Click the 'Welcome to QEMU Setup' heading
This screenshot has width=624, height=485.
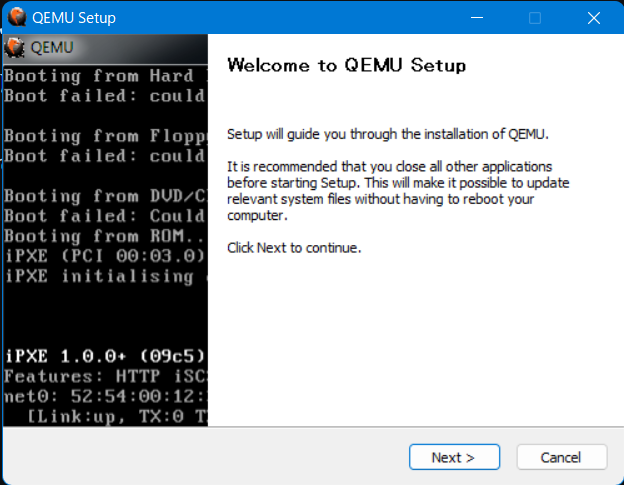pyautogui.click(x=346, y=66)
